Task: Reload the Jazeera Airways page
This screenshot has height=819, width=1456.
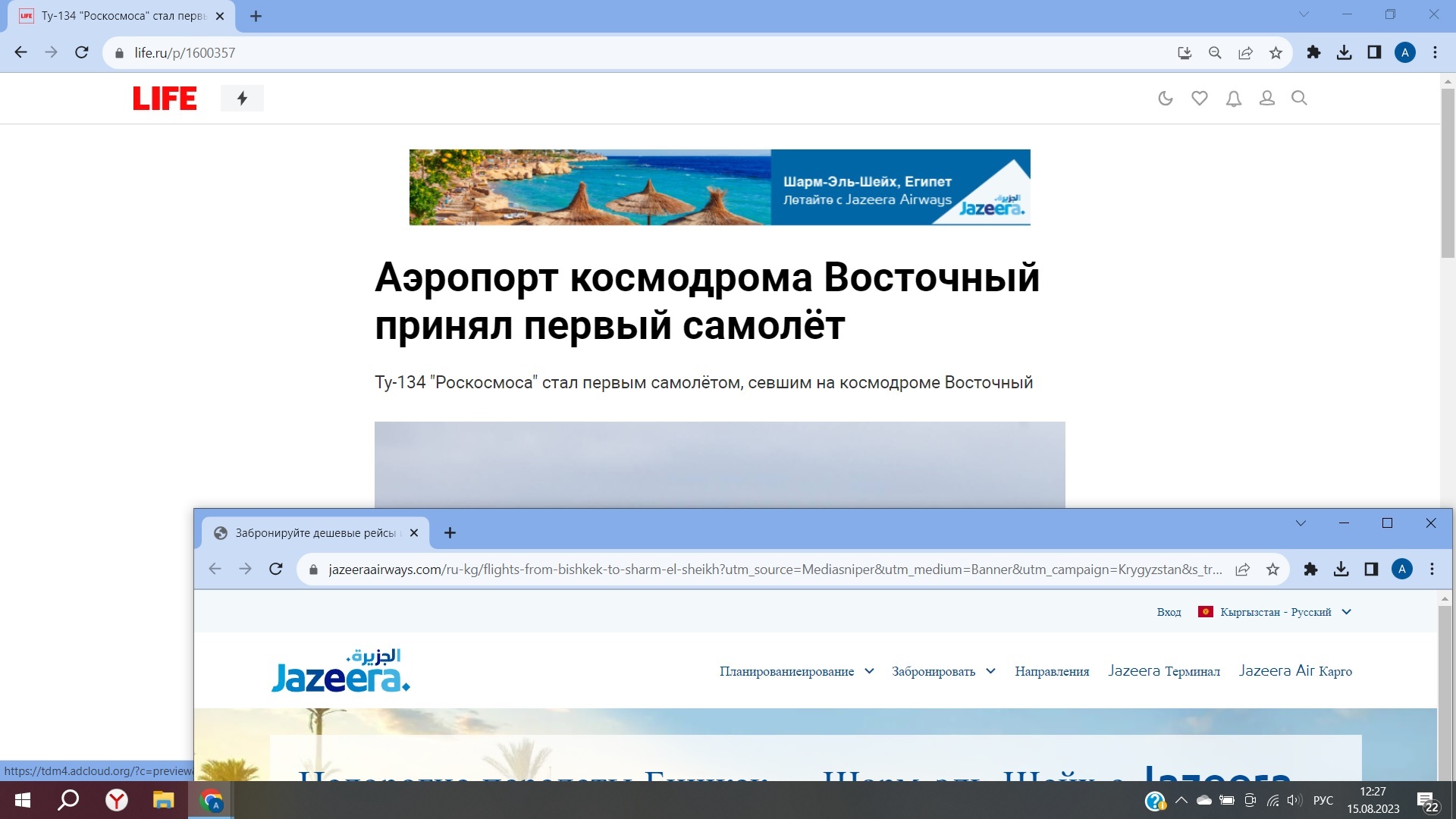Action: pos(275,569)
